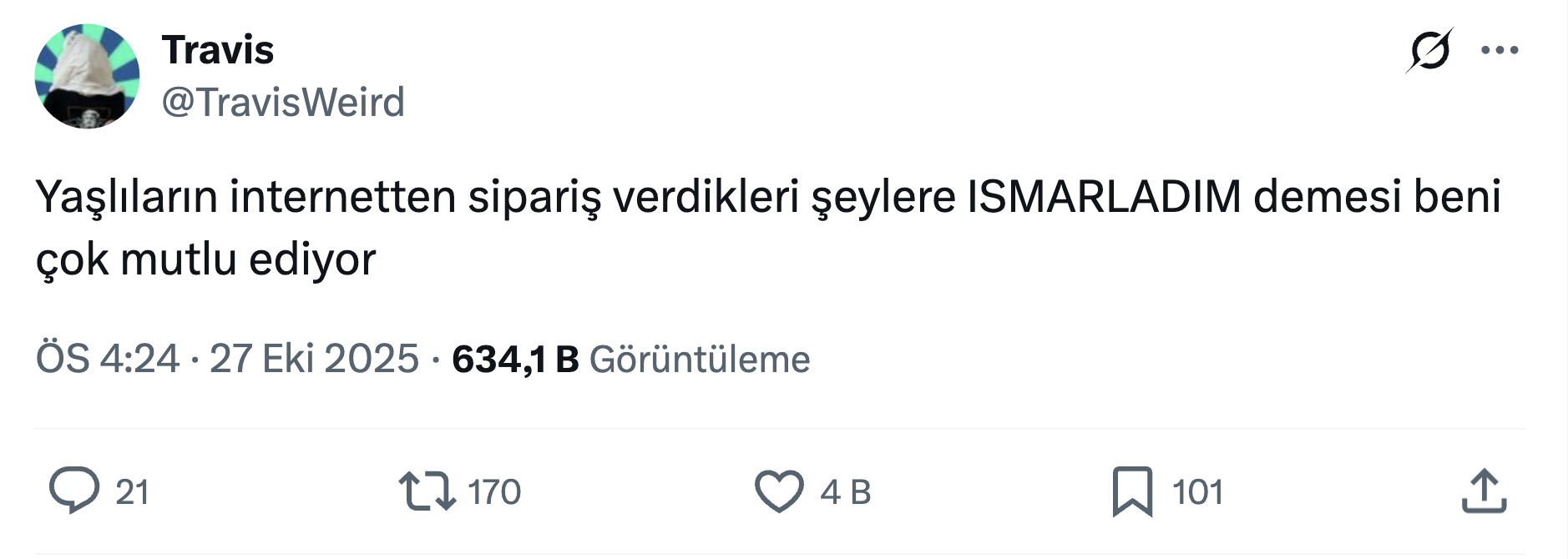Click the Grok explain icon

[1429, 51]
